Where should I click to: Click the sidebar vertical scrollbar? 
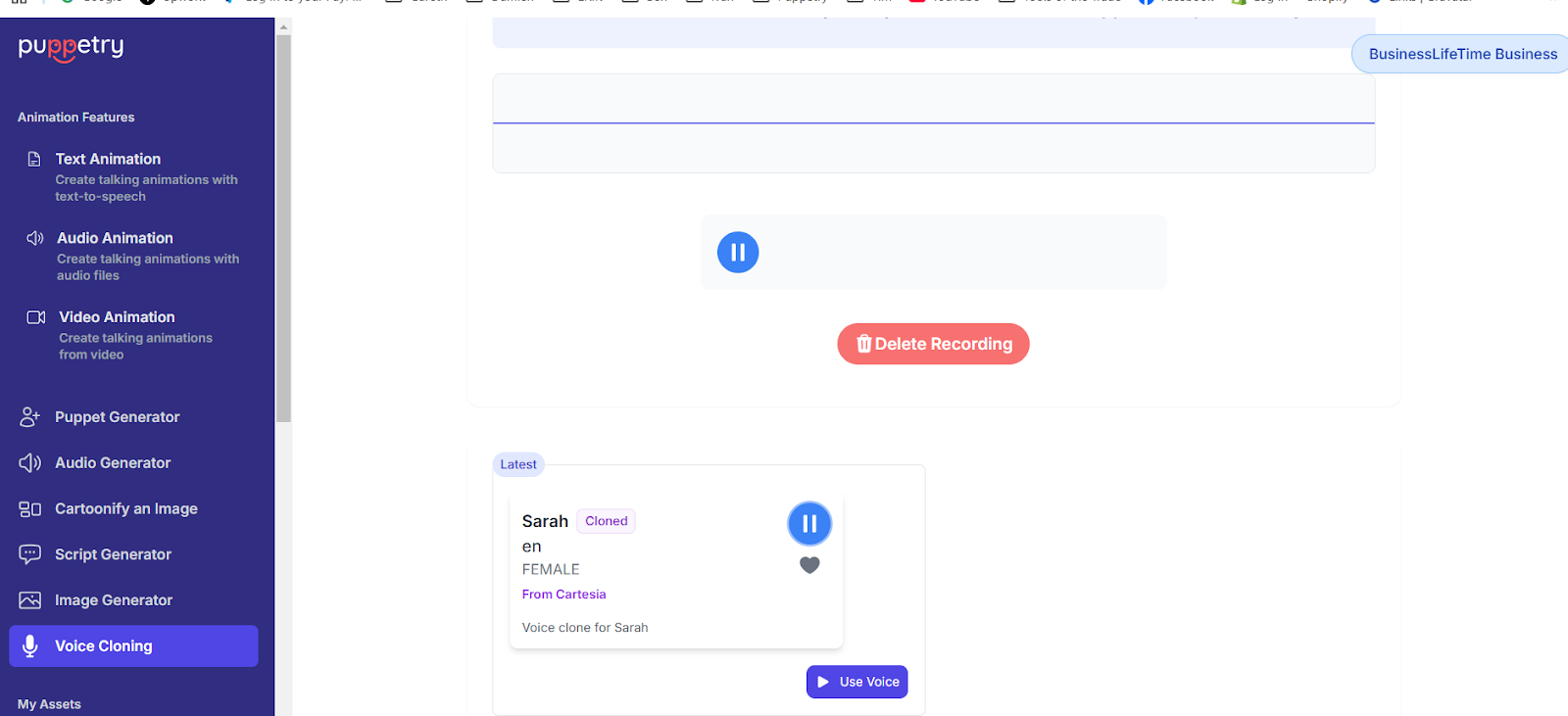coord(283,228)
